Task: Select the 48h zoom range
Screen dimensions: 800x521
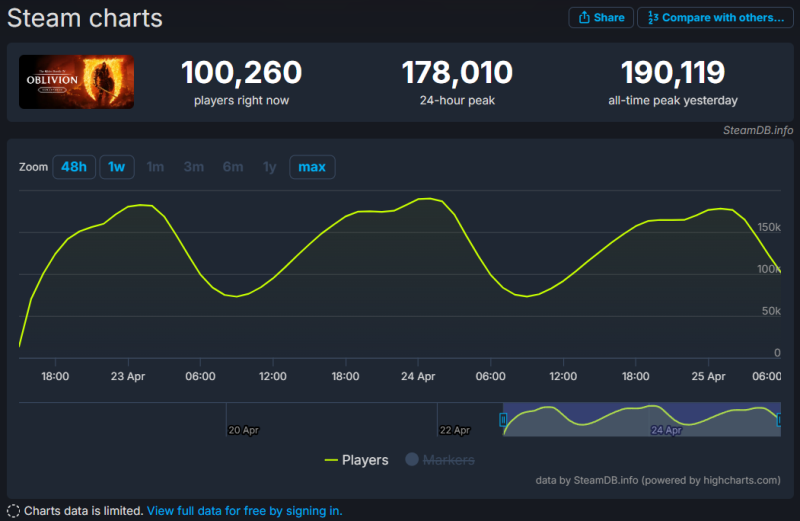Action: (73, 167)
